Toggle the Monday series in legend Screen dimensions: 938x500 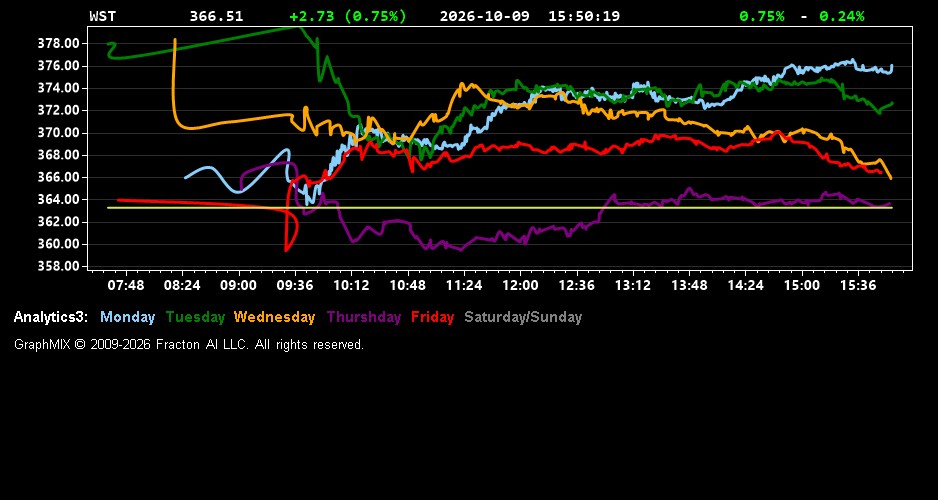pyautogui.click(x=127, y=318)
